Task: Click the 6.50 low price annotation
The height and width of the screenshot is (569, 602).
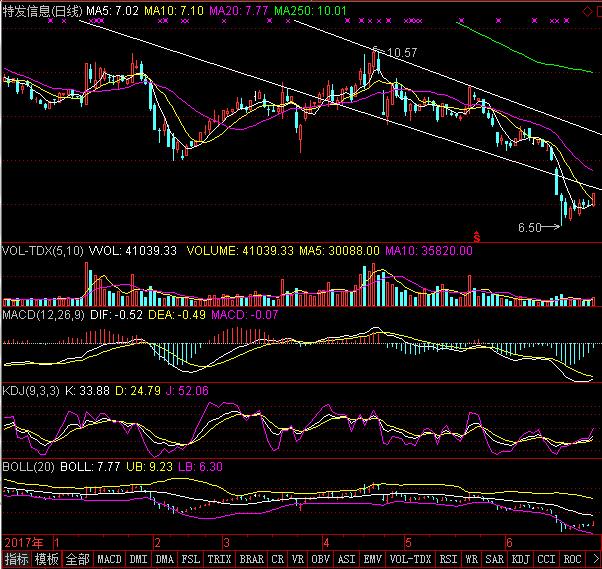Action: [529, 227]
